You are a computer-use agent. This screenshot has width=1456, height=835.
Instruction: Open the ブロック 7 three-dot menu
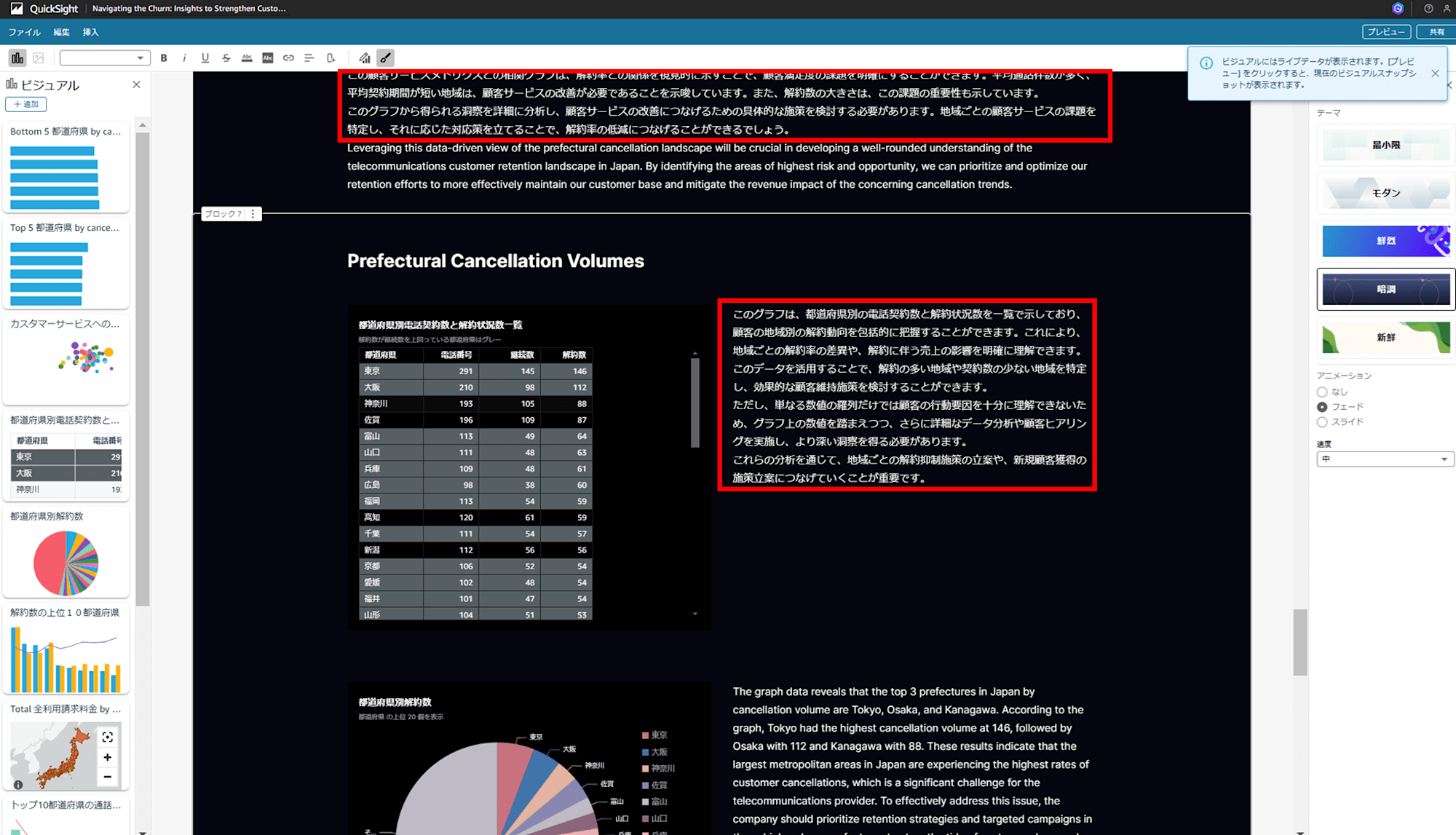coord(253,213)
